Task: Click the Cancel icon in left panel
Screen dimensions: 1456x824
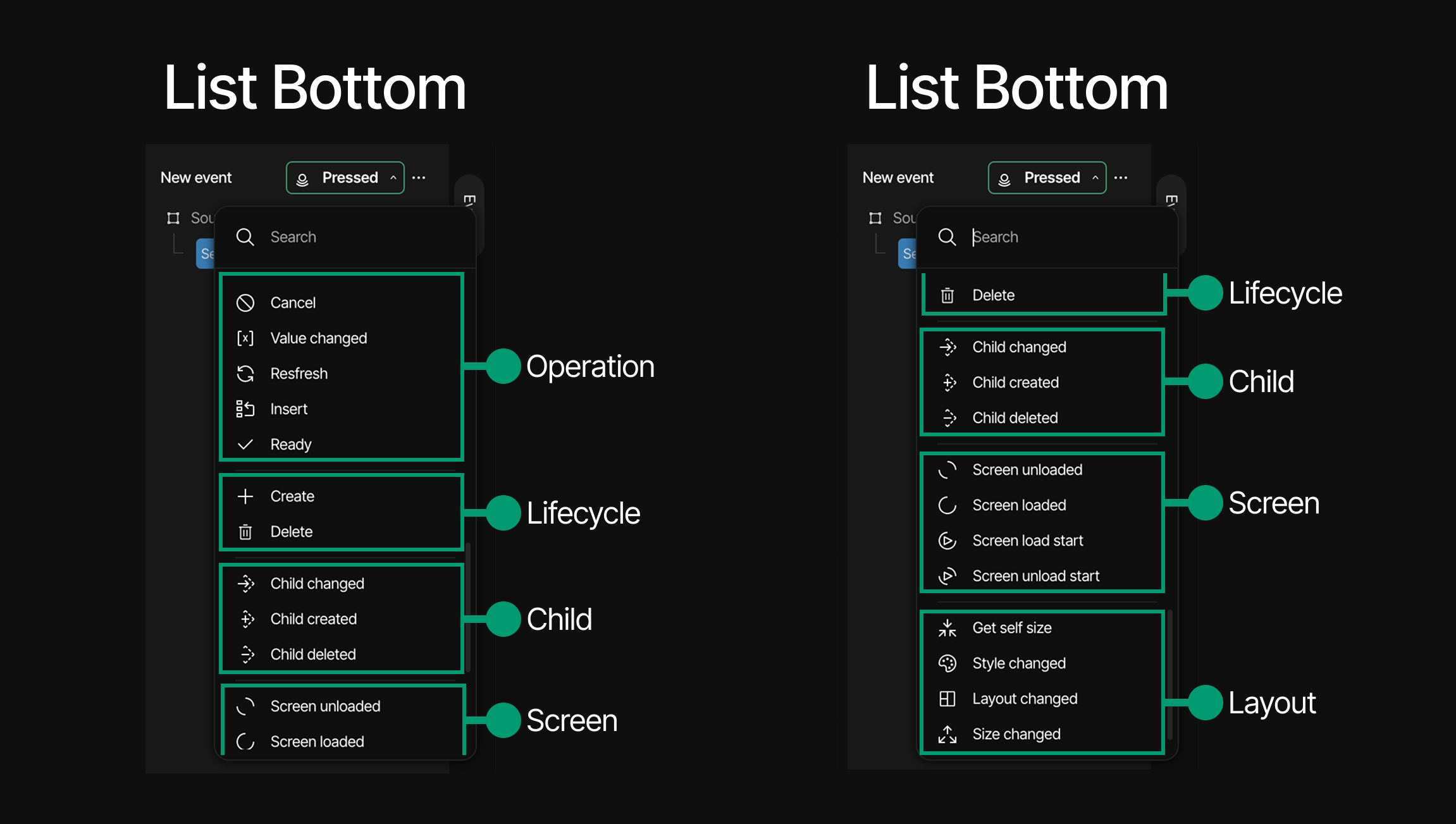Action: (245, 303)
